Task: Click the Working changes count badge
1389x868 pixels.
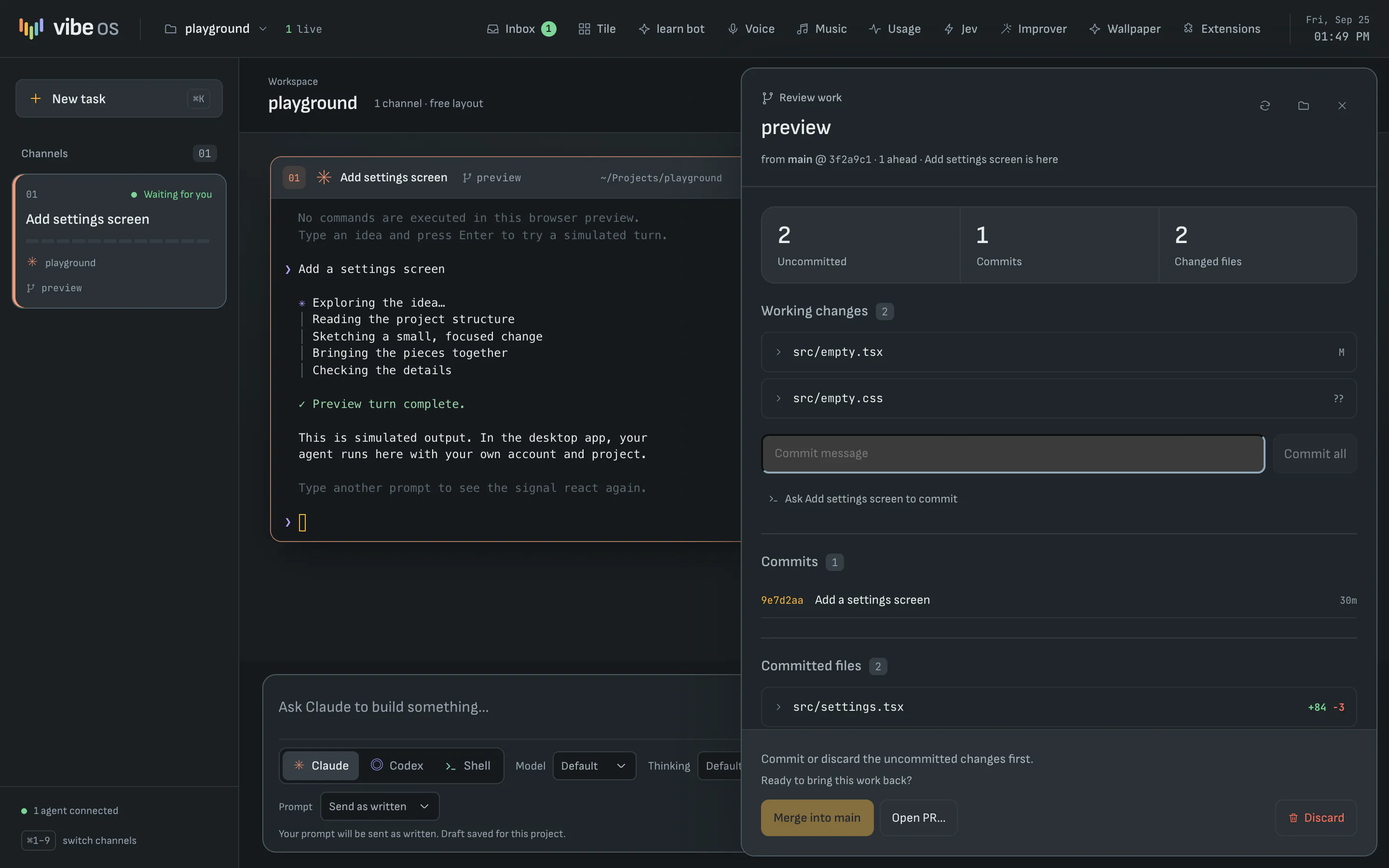Action: (x=885, y=311)
